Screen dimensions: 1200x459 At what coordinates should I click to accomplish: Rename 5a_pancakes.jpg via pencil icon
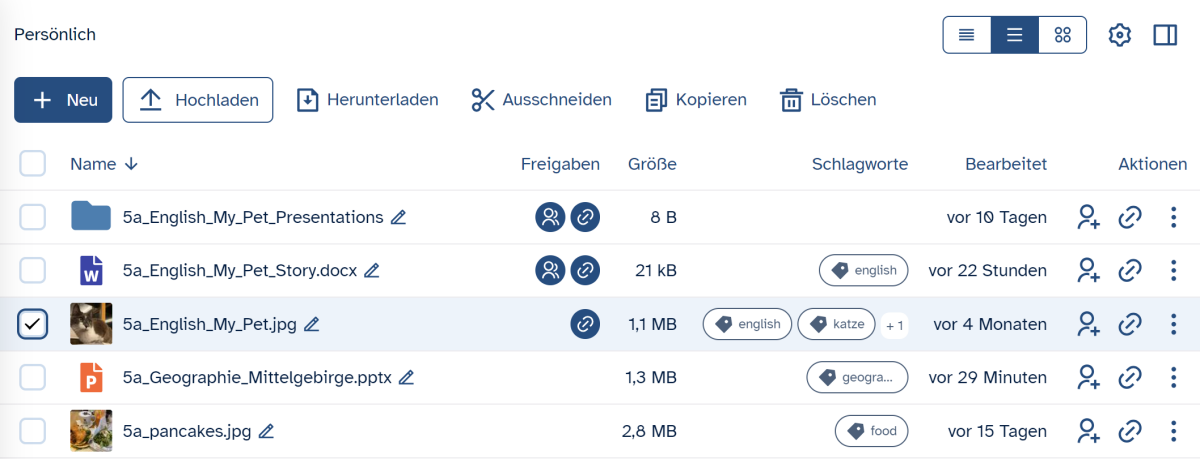coord(266,431)
